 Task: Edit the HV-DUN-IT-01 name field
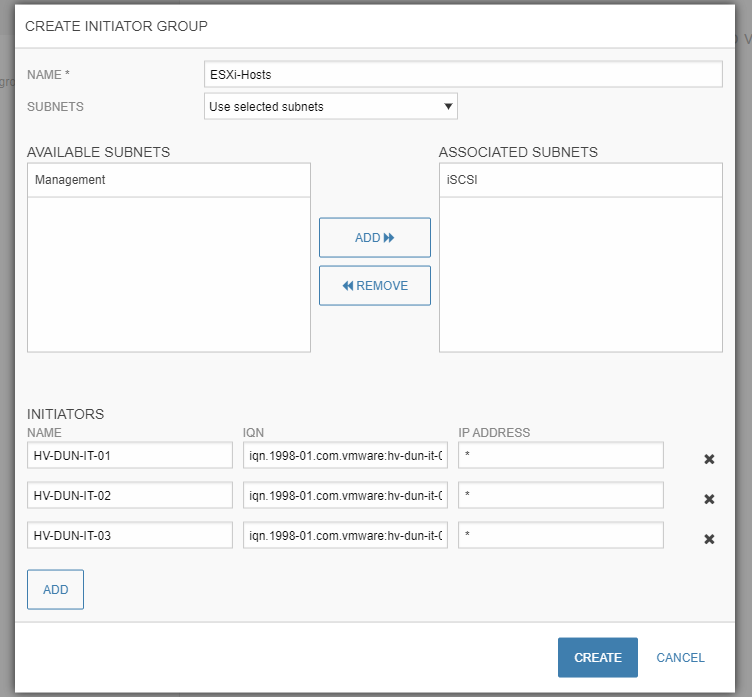(x=130, y=455)
